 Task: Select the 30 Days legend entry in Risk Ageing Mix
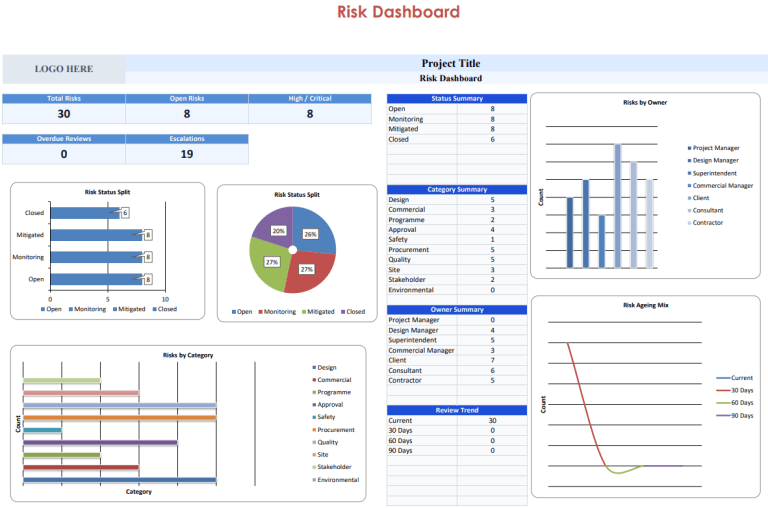click(x=735, y=390)
